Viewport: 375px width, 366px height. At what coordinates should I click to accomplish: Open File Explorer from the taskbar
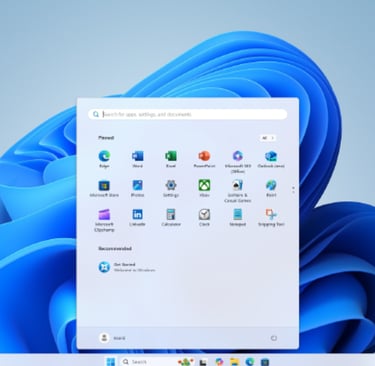[x=235, y=362]
